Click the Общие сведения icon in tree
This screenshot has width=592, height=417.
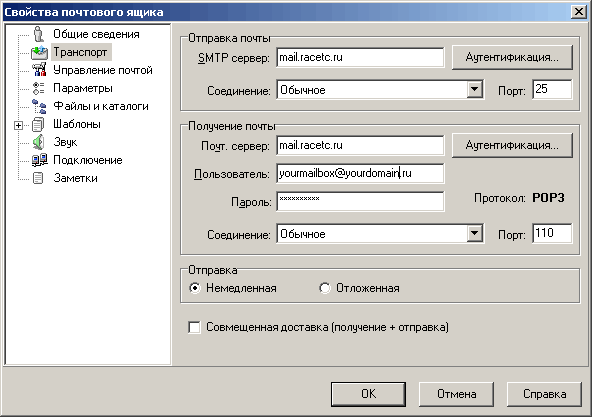(x=38, y=34)
